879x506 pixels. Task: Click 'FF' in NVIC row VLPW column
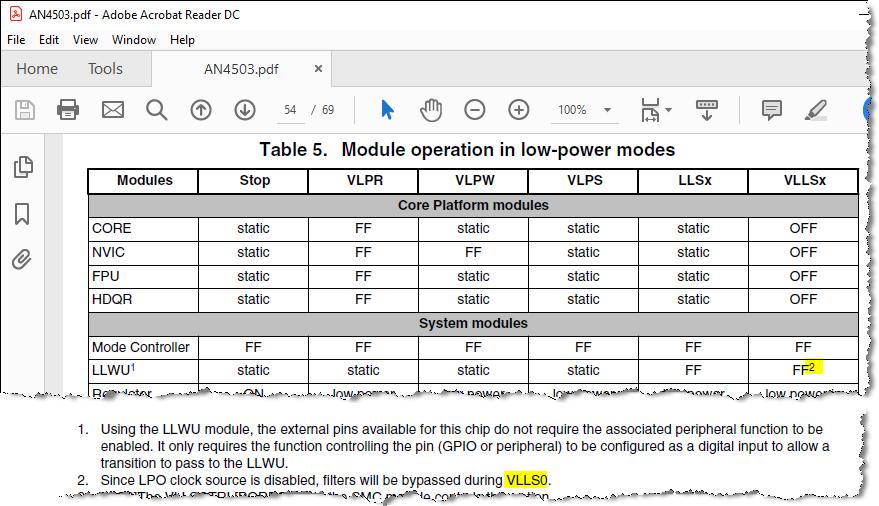click(x=473, y=253)
